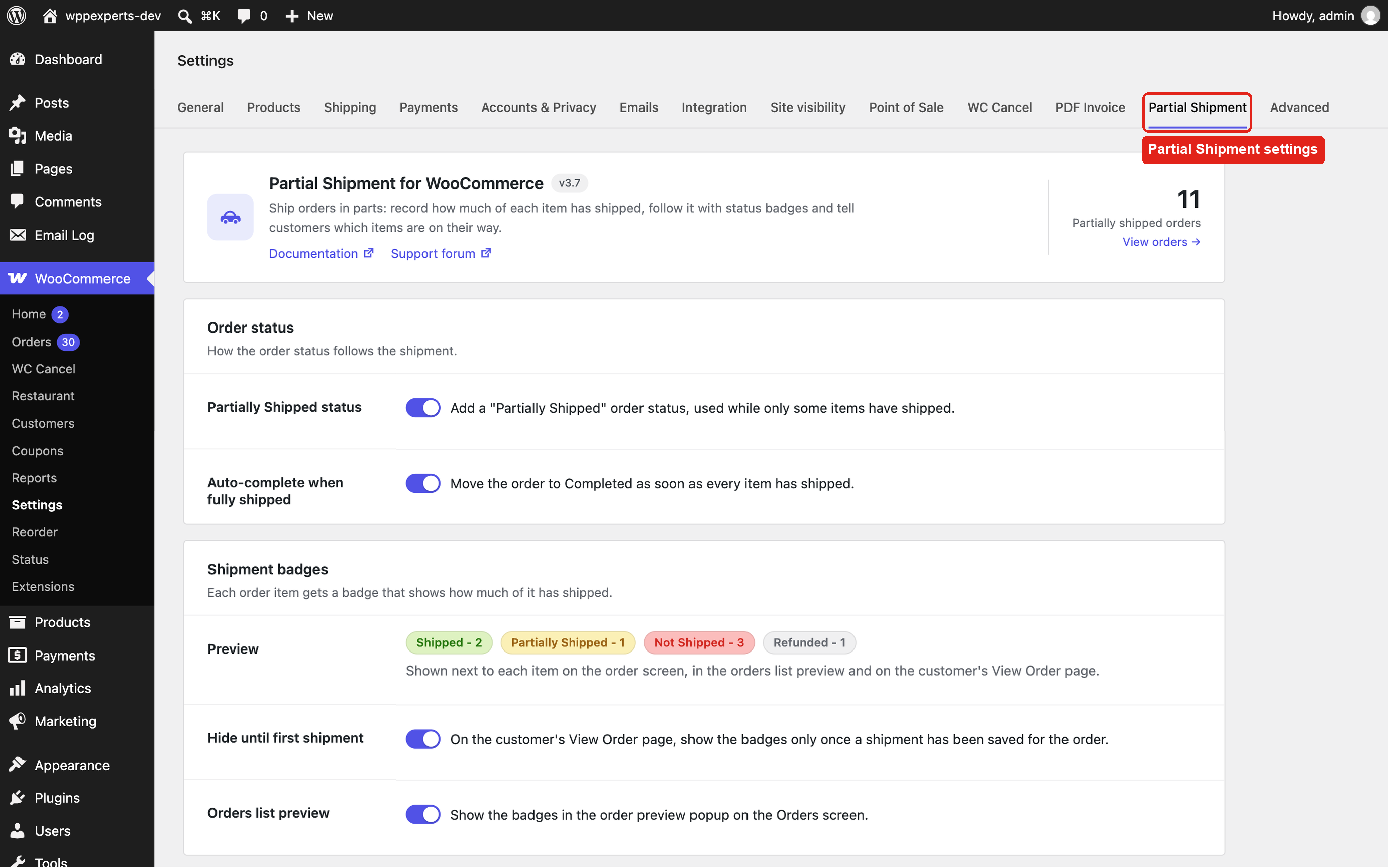1388x868 pixels.
Task: Click the search magnifier icon
Action: point(185,16)
